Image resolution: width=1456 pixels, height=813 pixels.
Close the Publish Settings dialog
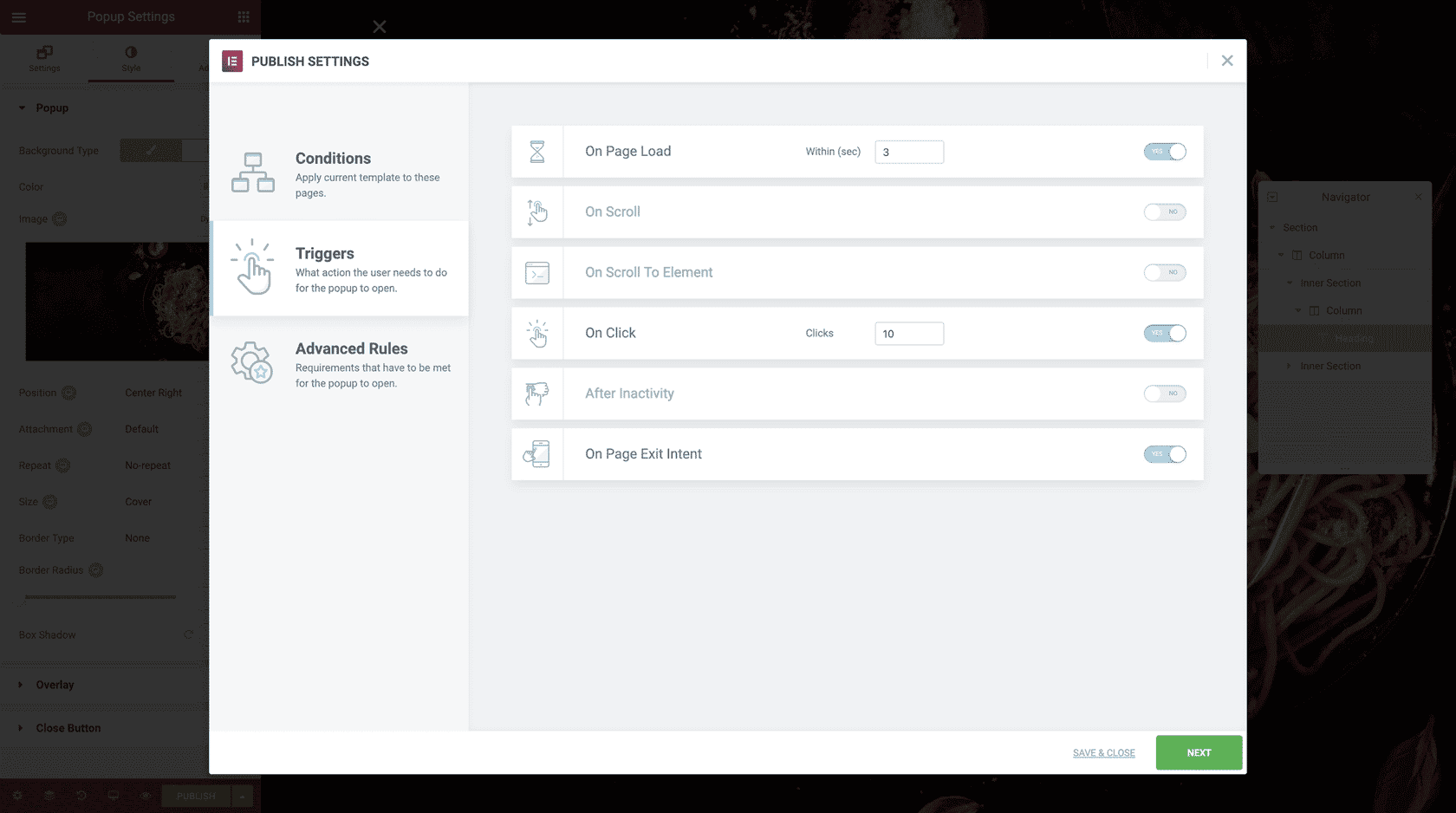pyautogui.click(x=1227, y=61)
